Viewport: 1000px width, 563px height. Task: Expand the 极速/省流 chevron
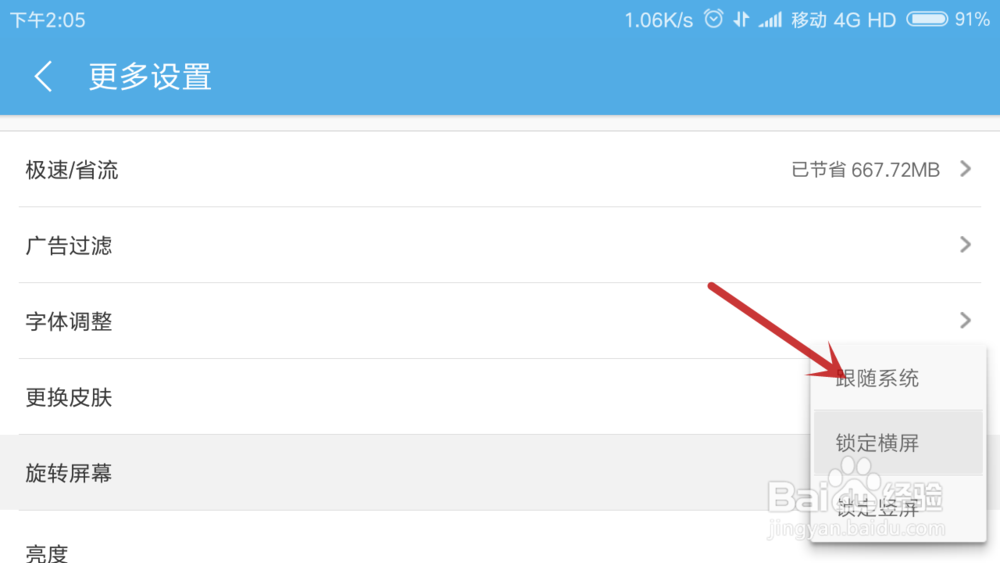[966, 169]
